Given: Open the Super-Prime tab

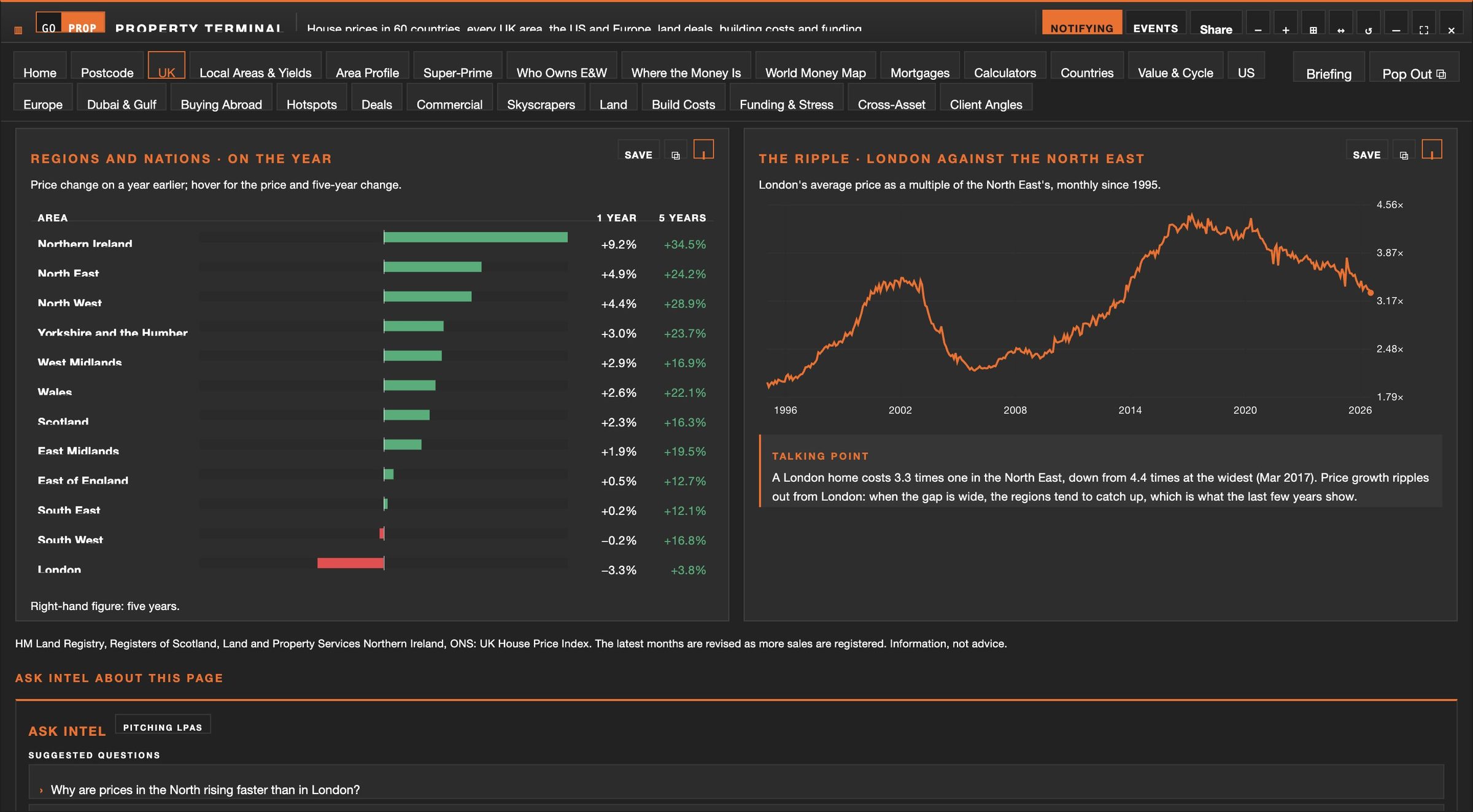Looking at the screenshot, I should point(458,66).
